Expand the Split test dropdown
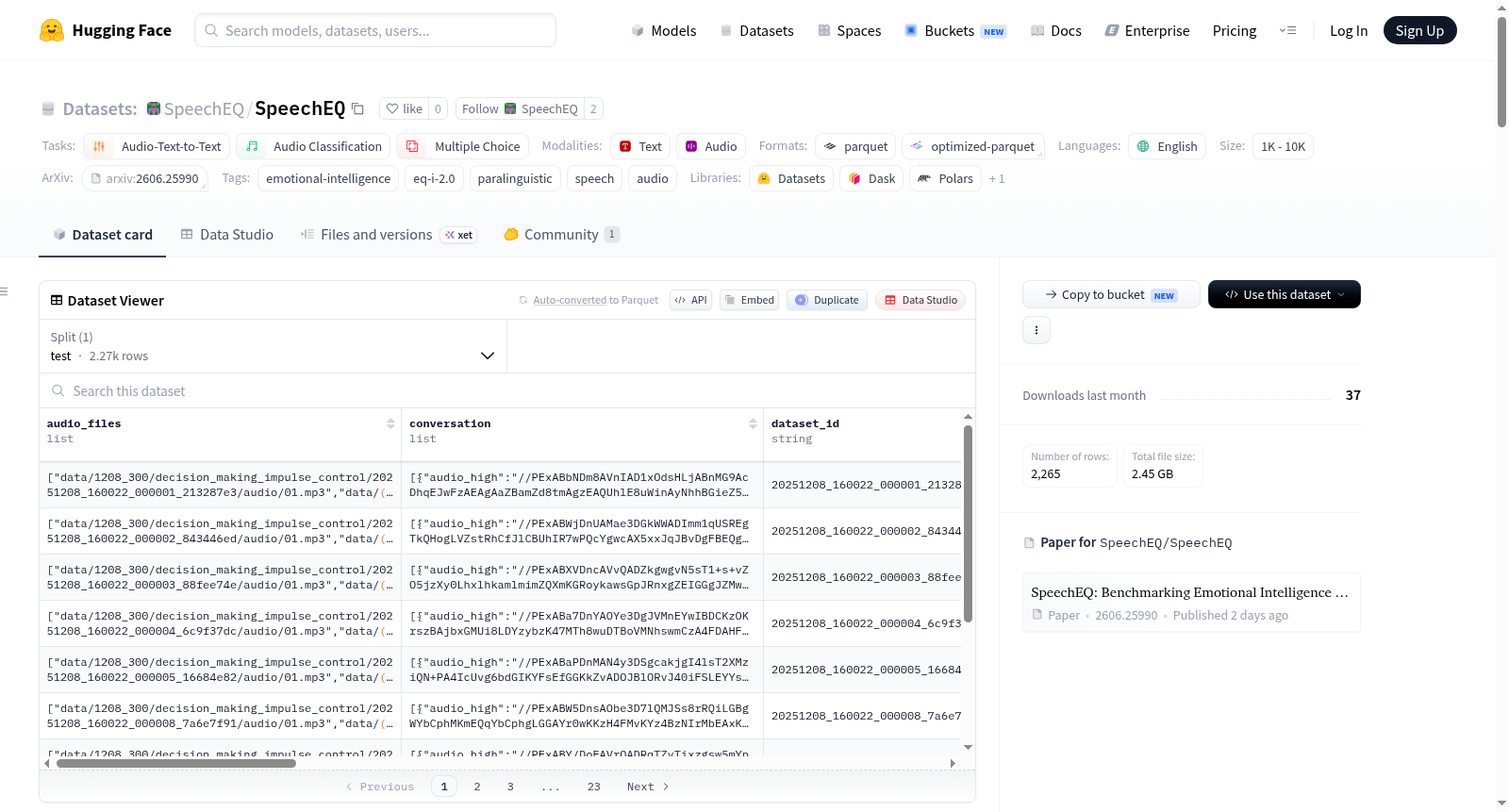 [x=273, y=346]
